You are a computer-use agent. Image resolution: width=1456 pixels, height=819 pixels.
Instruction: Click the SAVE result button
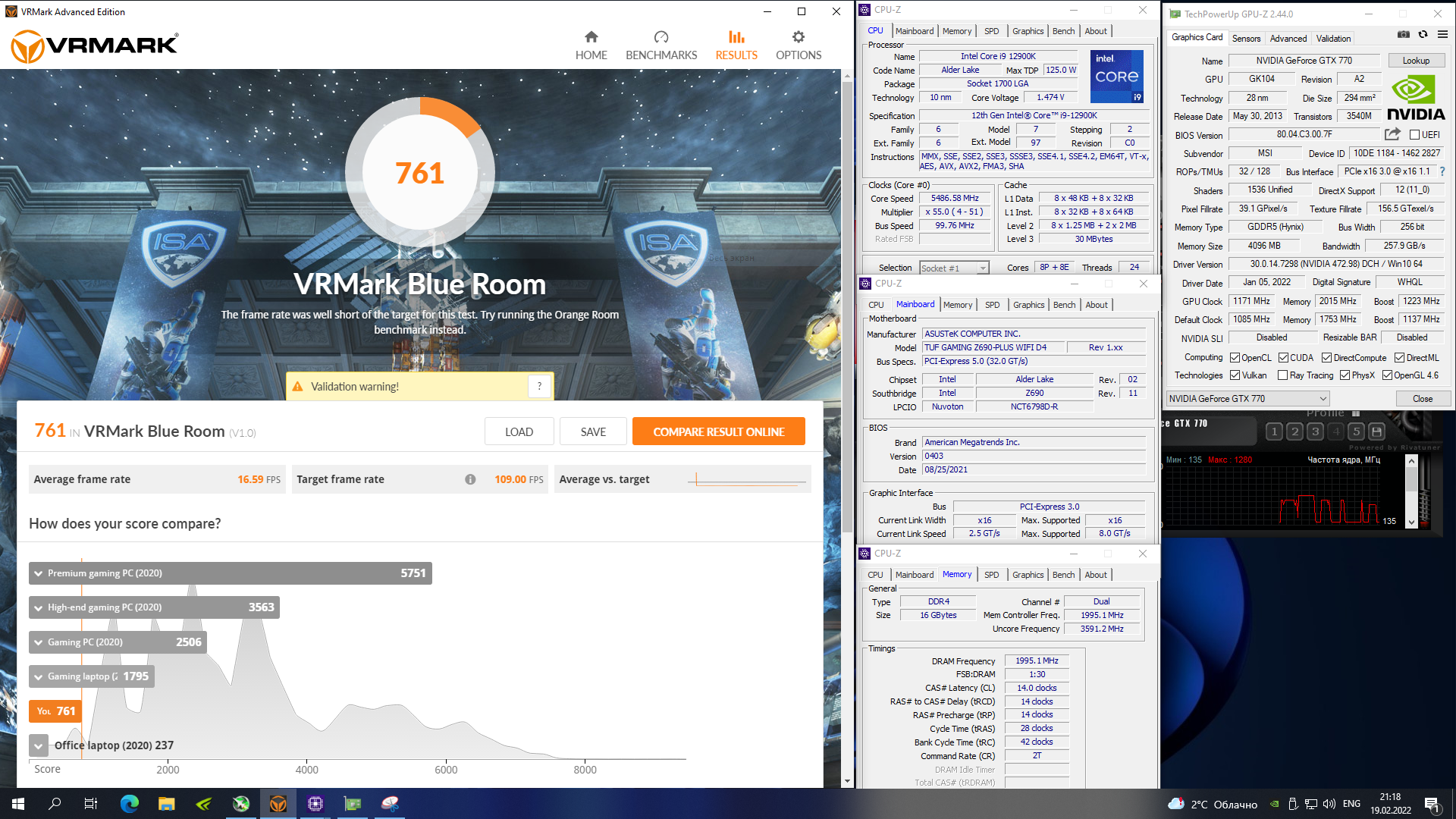(593, 431)
